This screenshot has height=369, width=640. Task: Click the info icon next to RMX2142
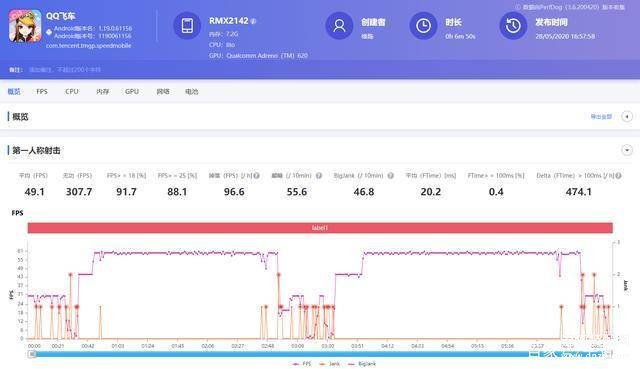253,21
